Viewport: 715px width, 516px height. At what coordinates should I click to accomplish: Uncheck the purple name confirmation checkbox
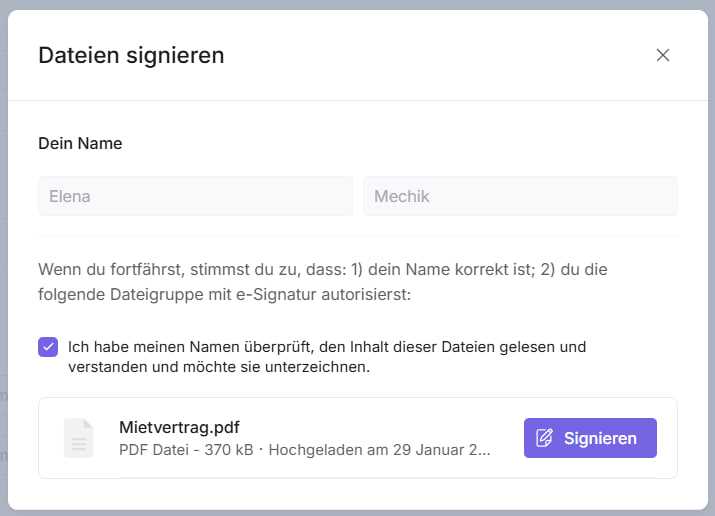tap(48, 347)
